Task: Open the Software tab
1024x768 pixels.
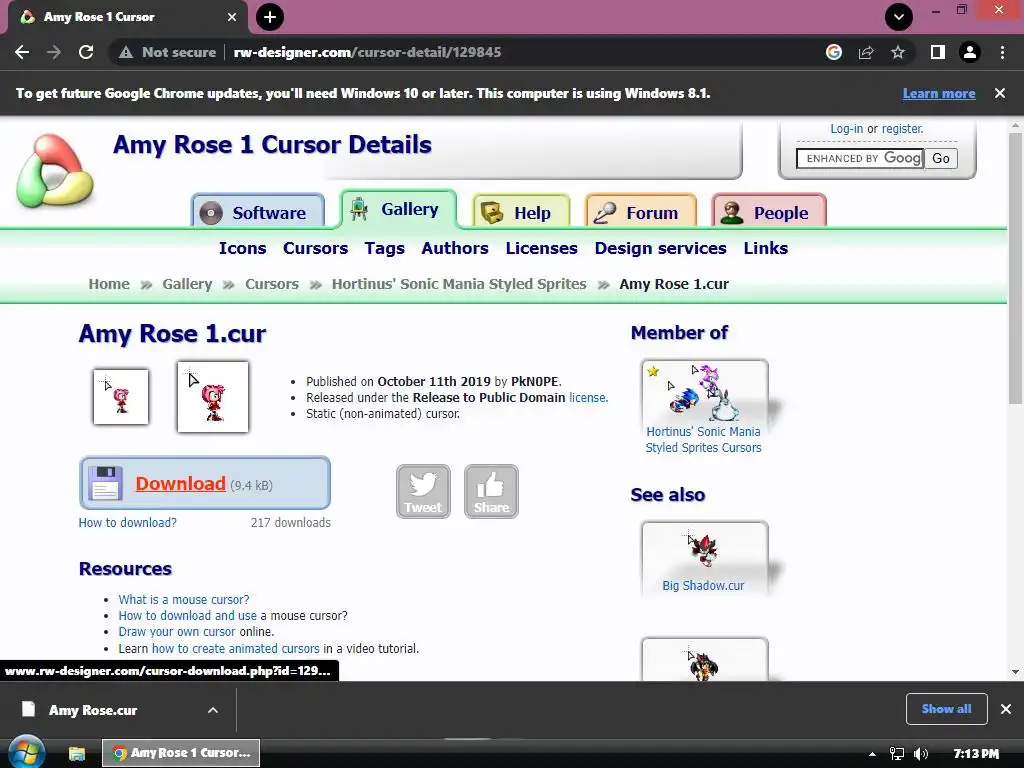Action: point(258,212)
